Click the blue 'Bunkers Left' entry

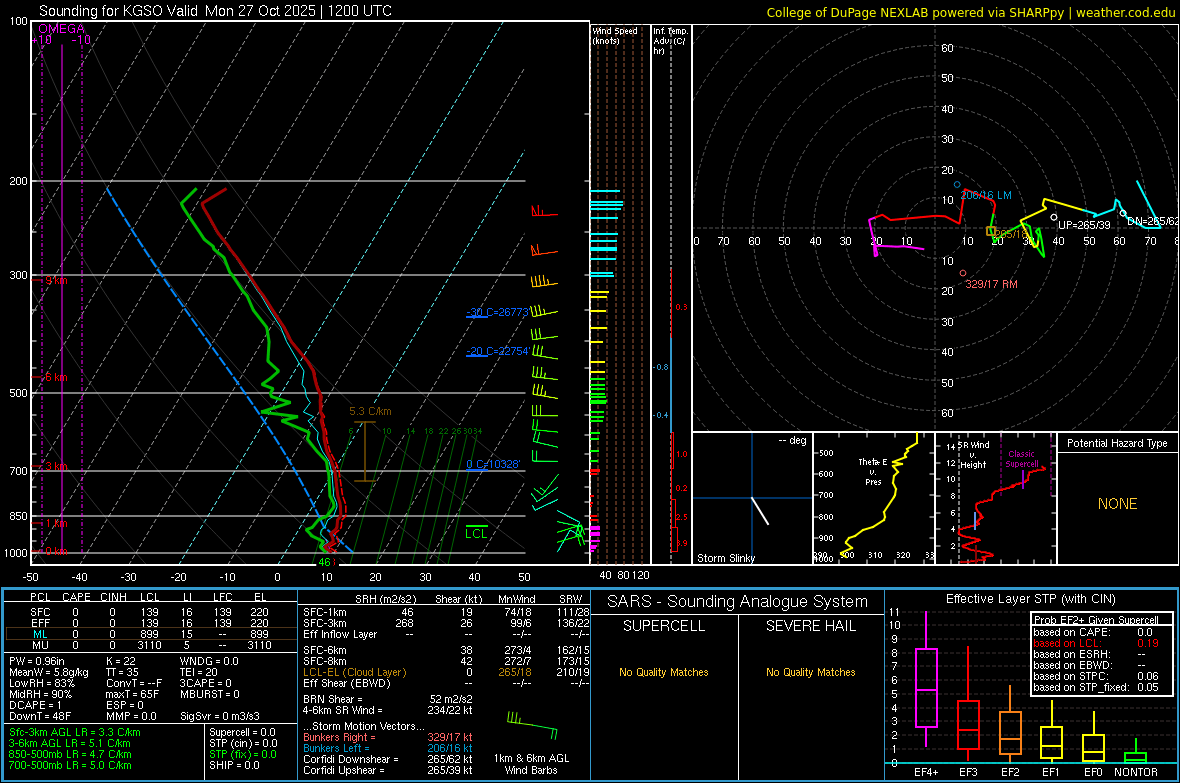tap(388, 748)
